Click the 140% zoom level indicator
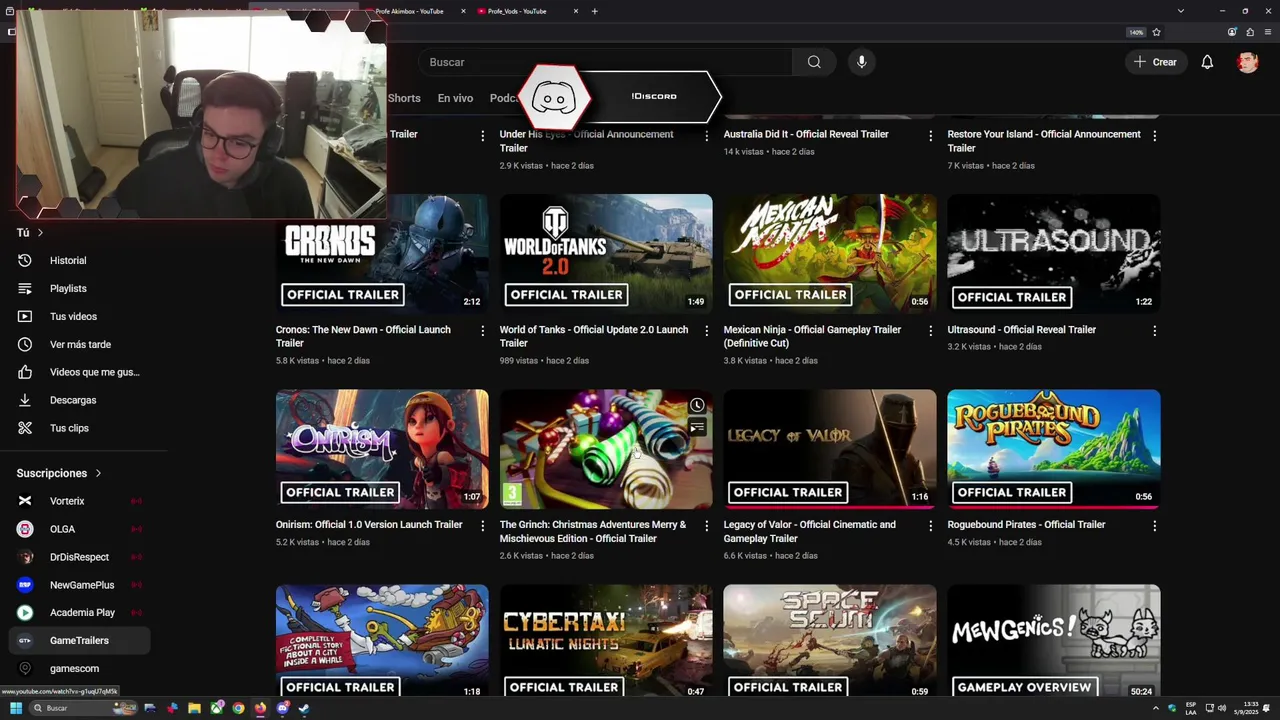Viewport: 1280px width, 720px height. coord(1136,32)
